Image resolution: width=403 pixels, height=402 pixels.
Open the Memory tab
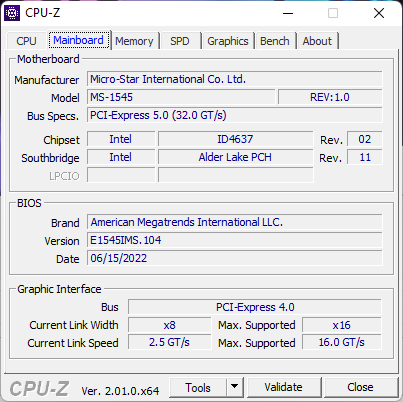[134, 41]
